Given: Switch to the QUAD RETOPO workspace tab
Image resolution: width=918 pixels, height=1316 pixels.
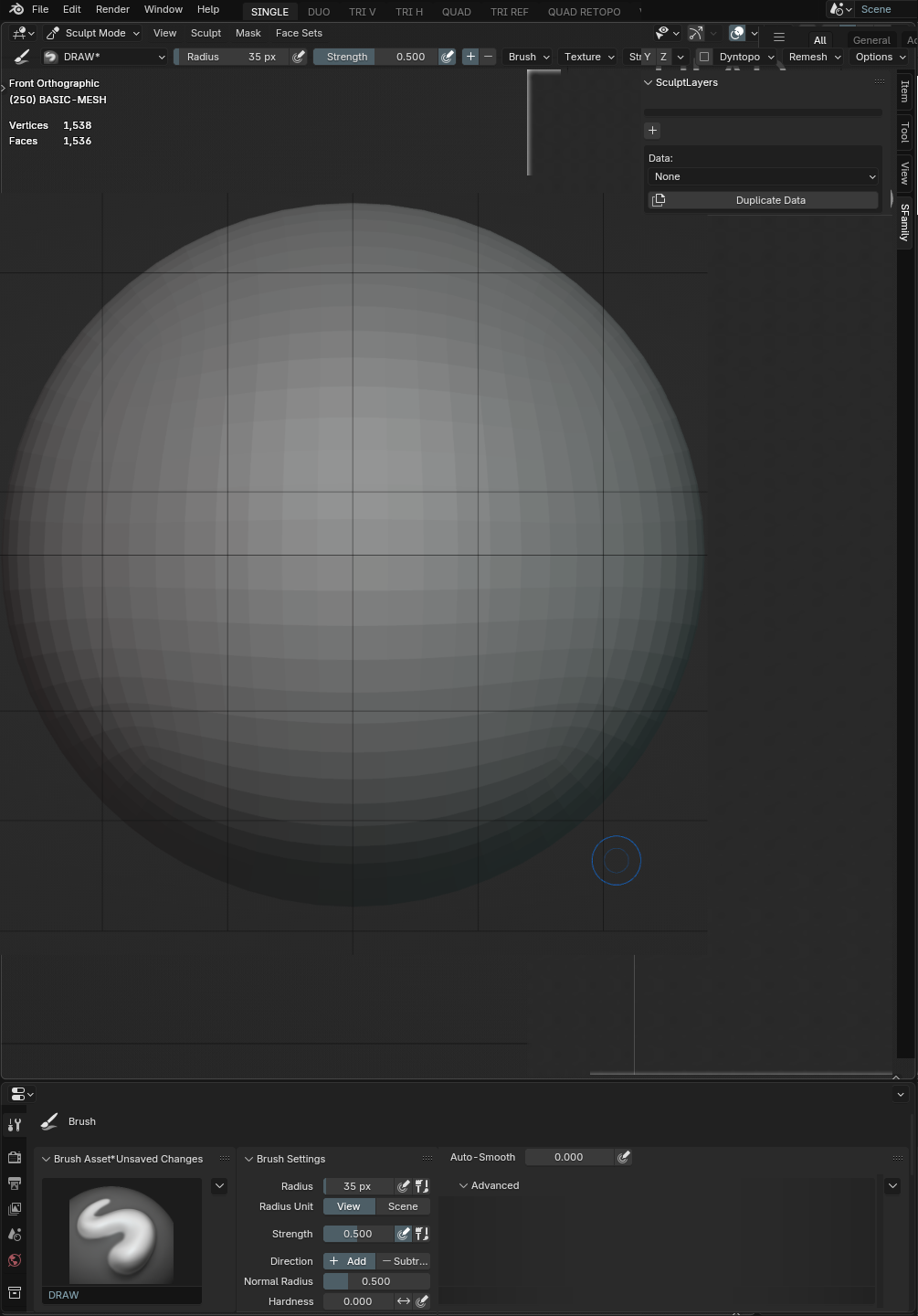Looking at the screenshot, I should [x=584, y=12].
